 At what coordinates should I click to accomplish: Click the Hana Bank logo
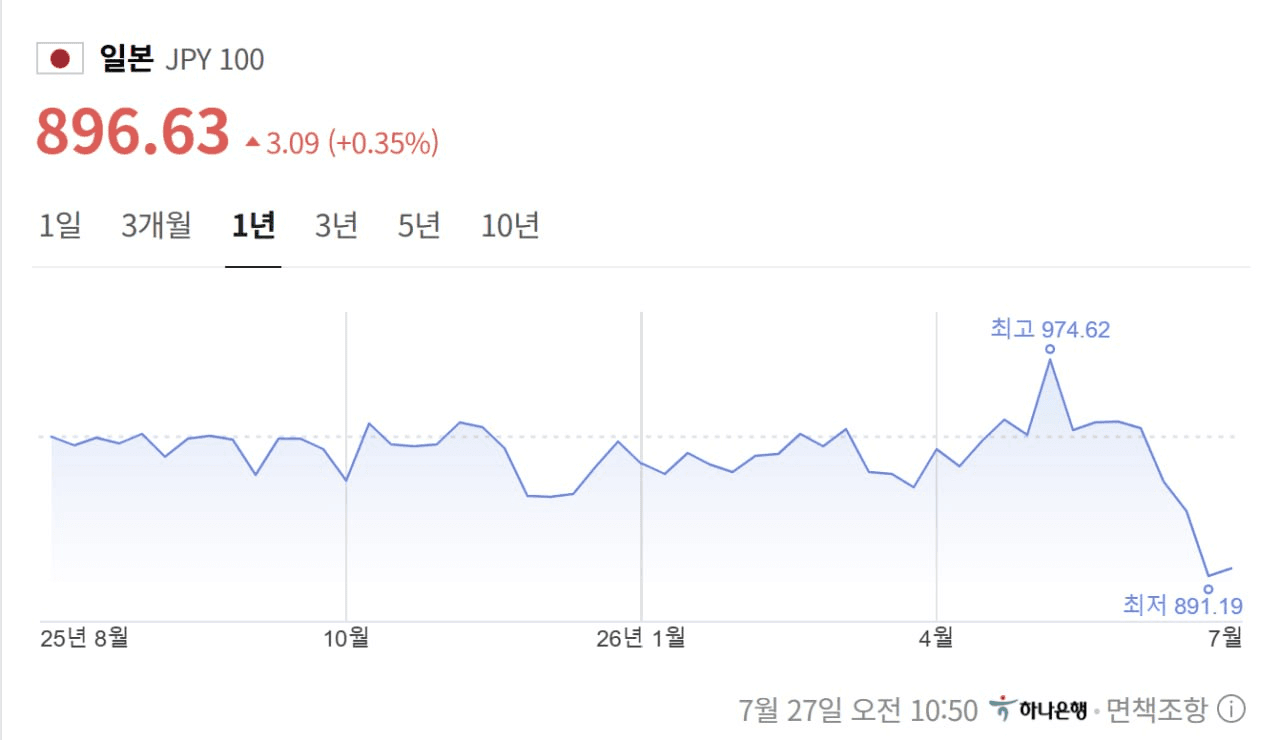coord(1001,709)
